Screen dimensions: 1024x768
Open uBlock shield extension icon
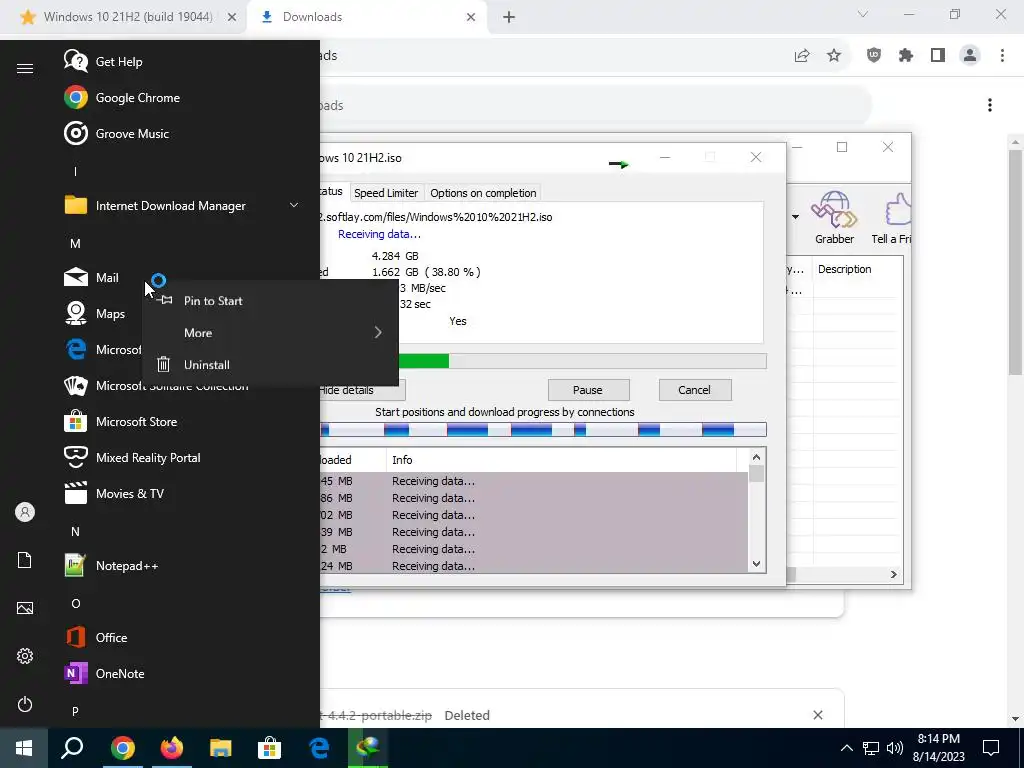(x=874, y=56)
